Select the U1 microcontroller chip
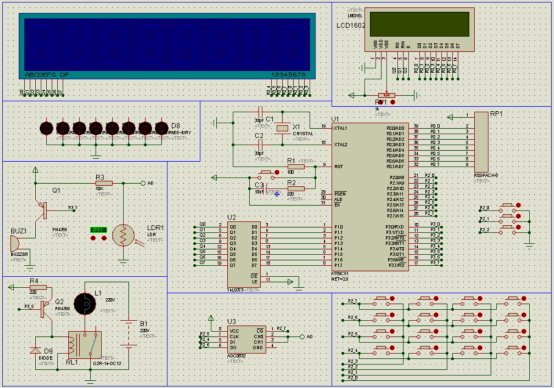 370,197
